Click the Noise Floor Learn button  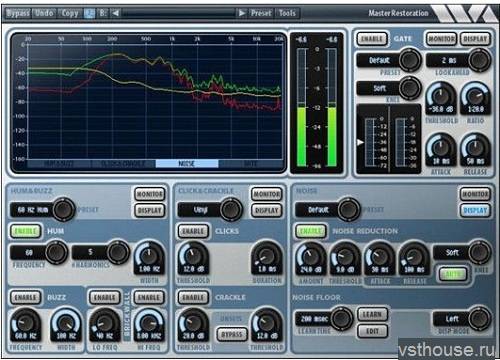coord(372,314)
